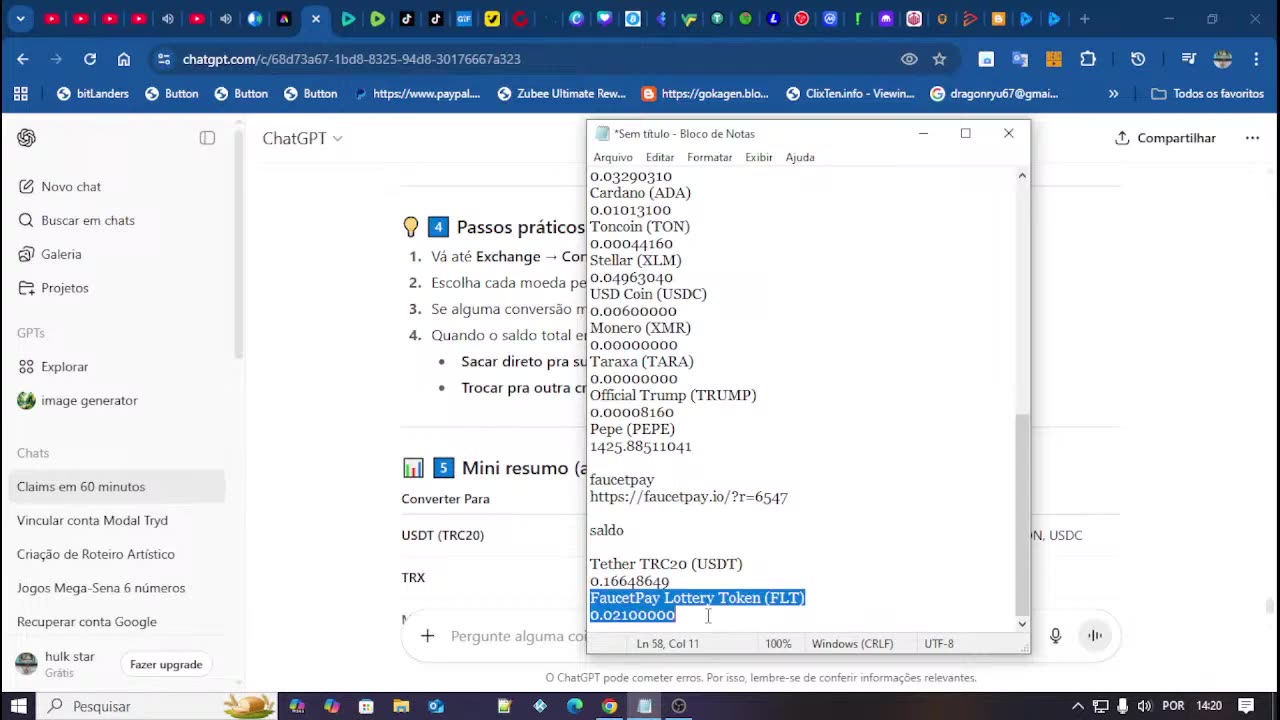Collapse the ChatGPT sidebar panel icon
The height and width of the screenshot is (720, 1280).
[207, 138]
